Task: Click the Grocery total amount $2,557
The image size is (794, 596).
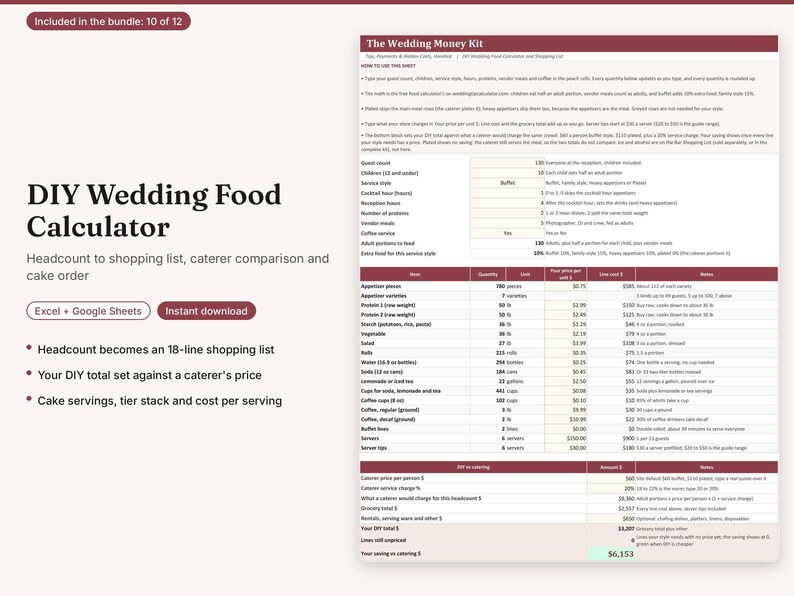Action: pyautogui.click(x=611, y=508)
